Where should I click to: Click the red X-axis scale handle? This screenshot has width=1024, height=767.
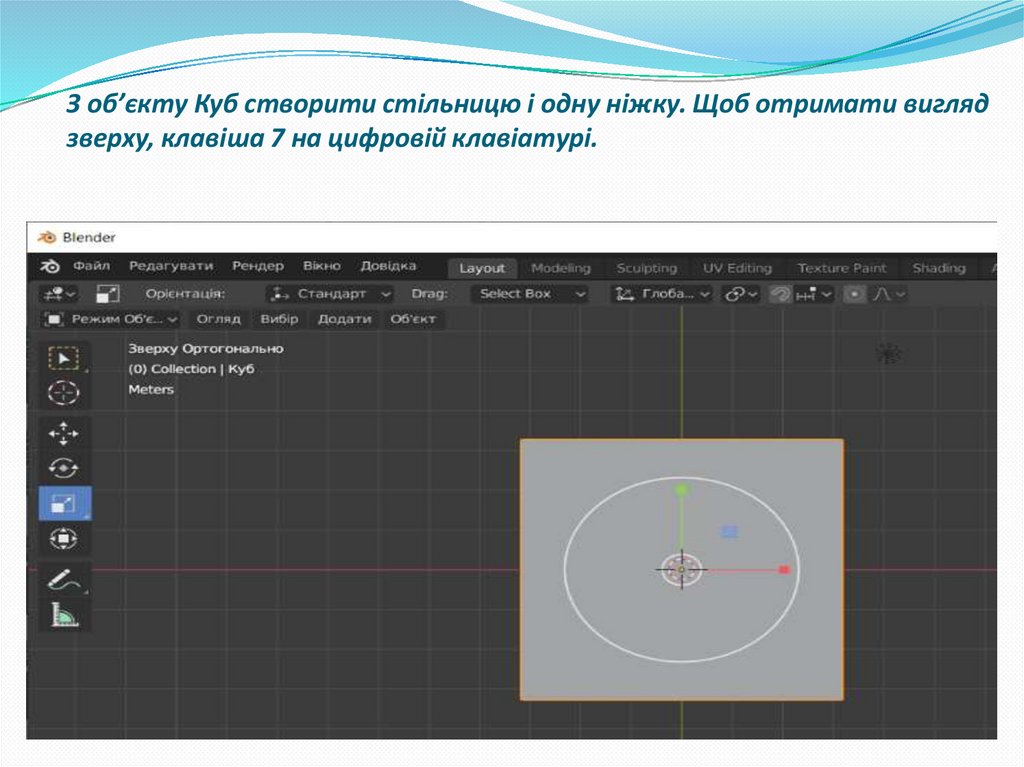click(x=784, y=569)
